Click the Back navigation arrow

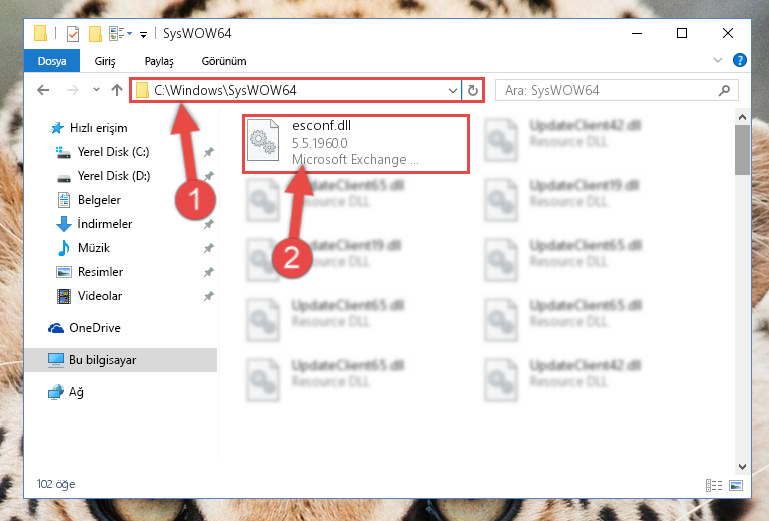point(43,90)
